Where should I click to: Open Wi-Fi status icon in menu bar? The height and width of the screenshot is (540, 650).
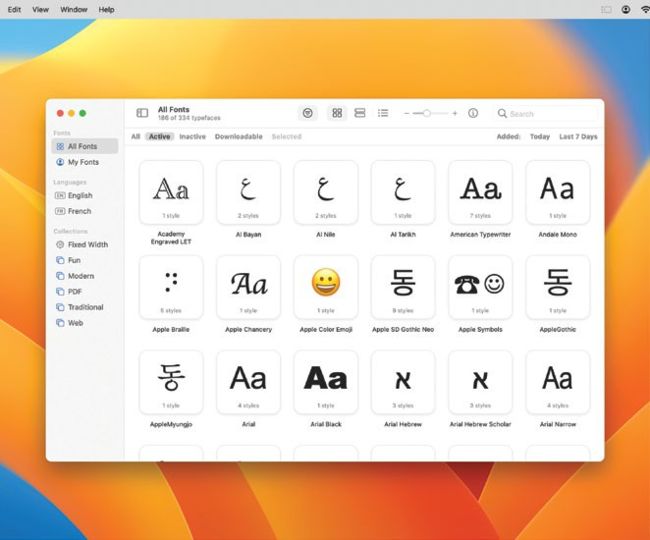(x=645, y=9)
